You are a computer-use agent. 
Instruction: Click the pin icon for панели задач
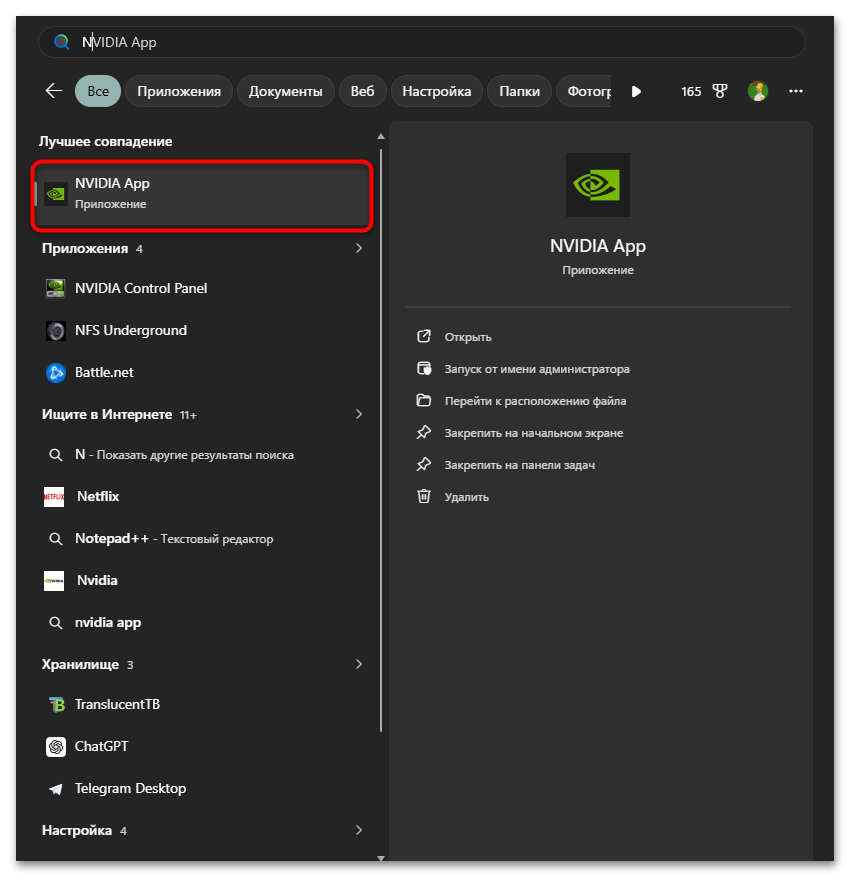point(424,464)
